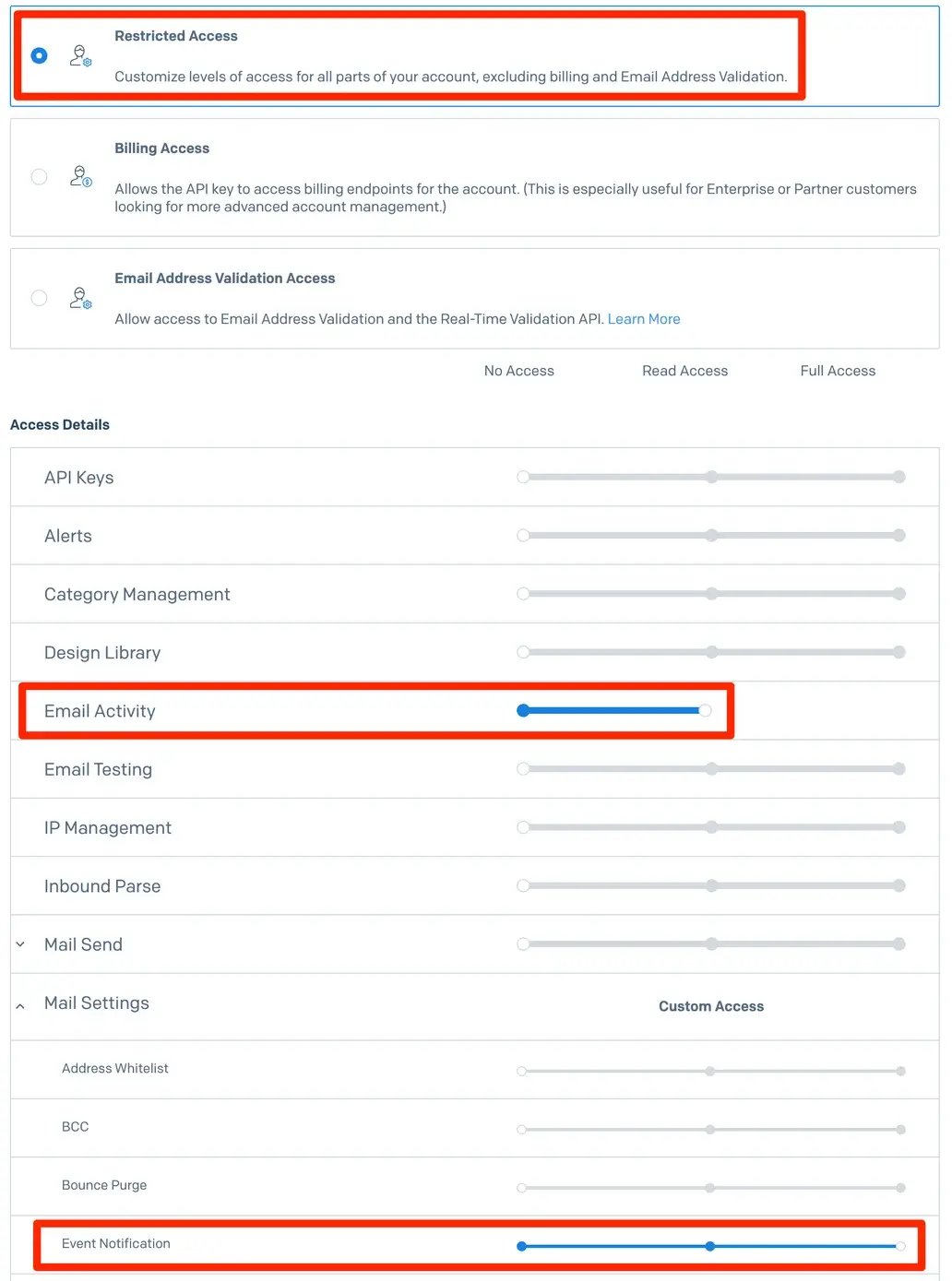
Task: Select the Billing Access radio button
Action: click(x=39, y=176)
